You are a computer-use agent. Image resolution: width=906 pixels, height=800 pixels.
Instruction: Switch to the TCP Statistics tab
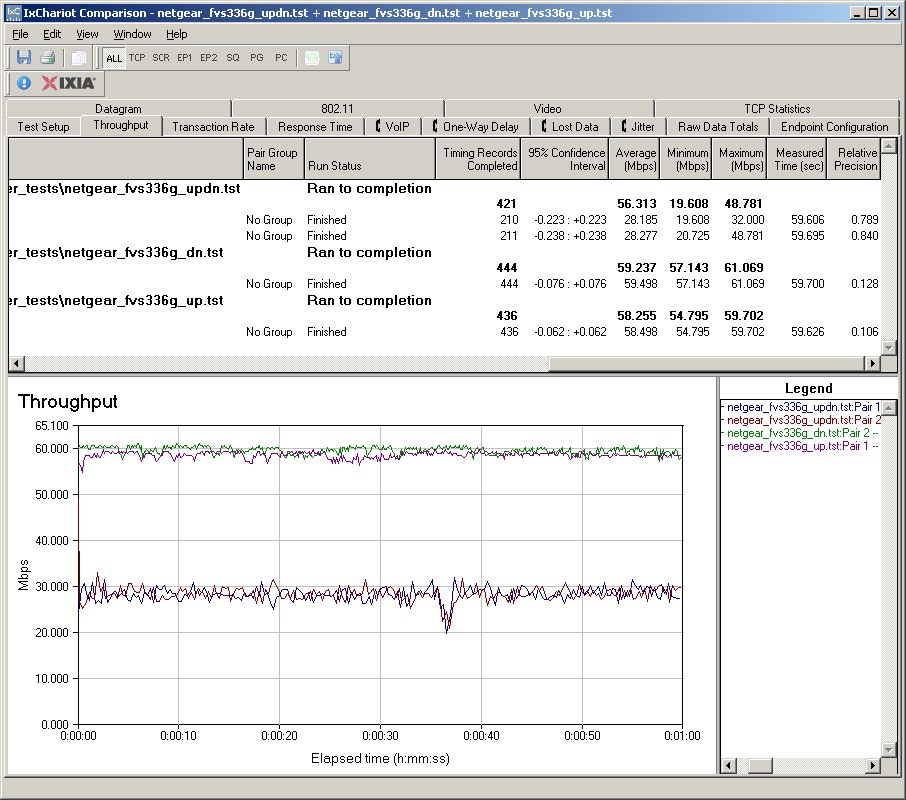click(777, 109)
